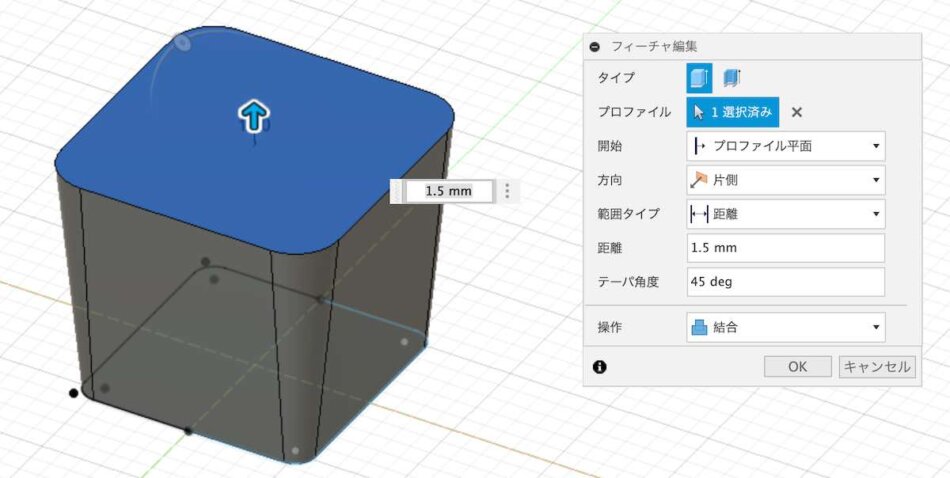
Task: Confirm the feature edit with OK
Action: [797, 367]
